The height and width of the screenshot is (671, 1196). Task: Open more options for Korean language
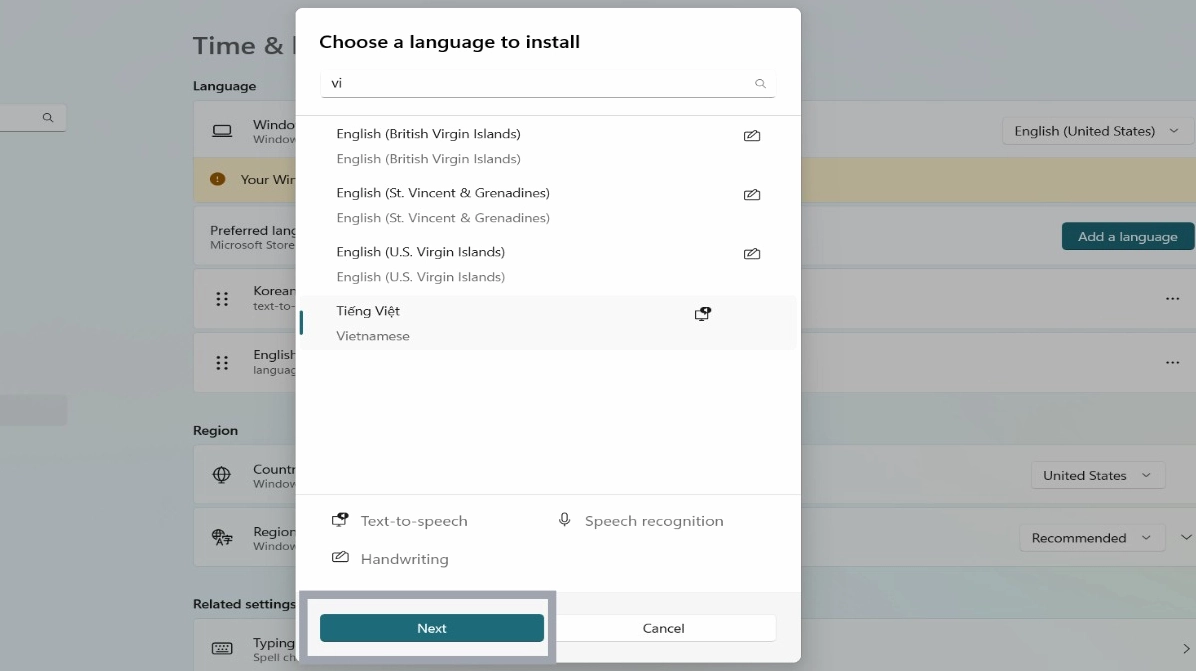[1172, 299]
